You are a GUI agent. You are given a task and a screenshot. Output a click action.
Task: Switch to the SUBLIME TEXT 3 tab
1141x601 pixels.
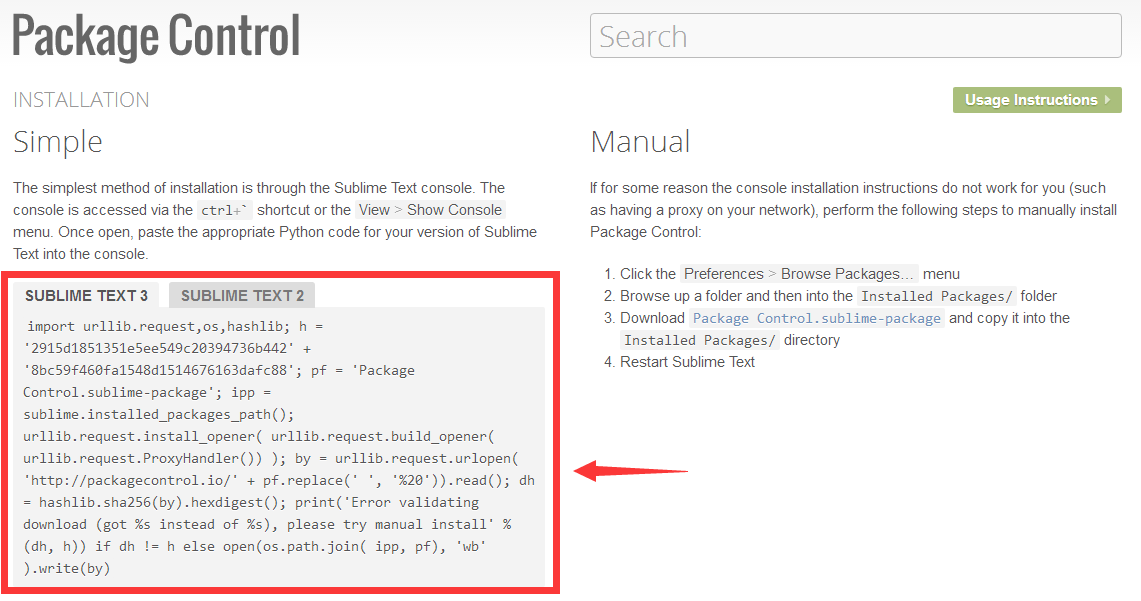[86, 295]
